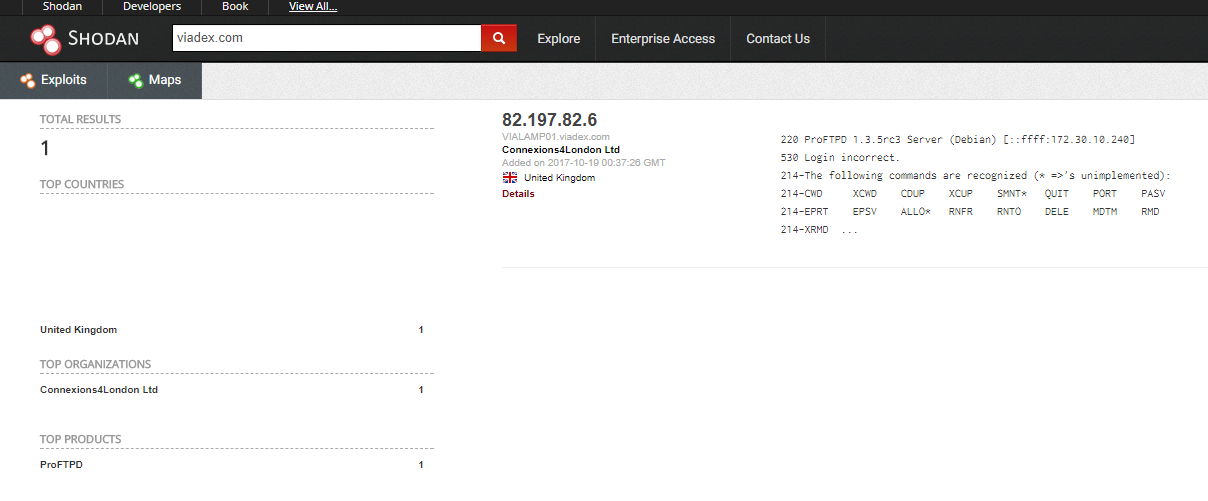Screen dimensions: 1208x501
Task: Click the TOP ORGANIZATIONS heading
Action: [95, 365]
